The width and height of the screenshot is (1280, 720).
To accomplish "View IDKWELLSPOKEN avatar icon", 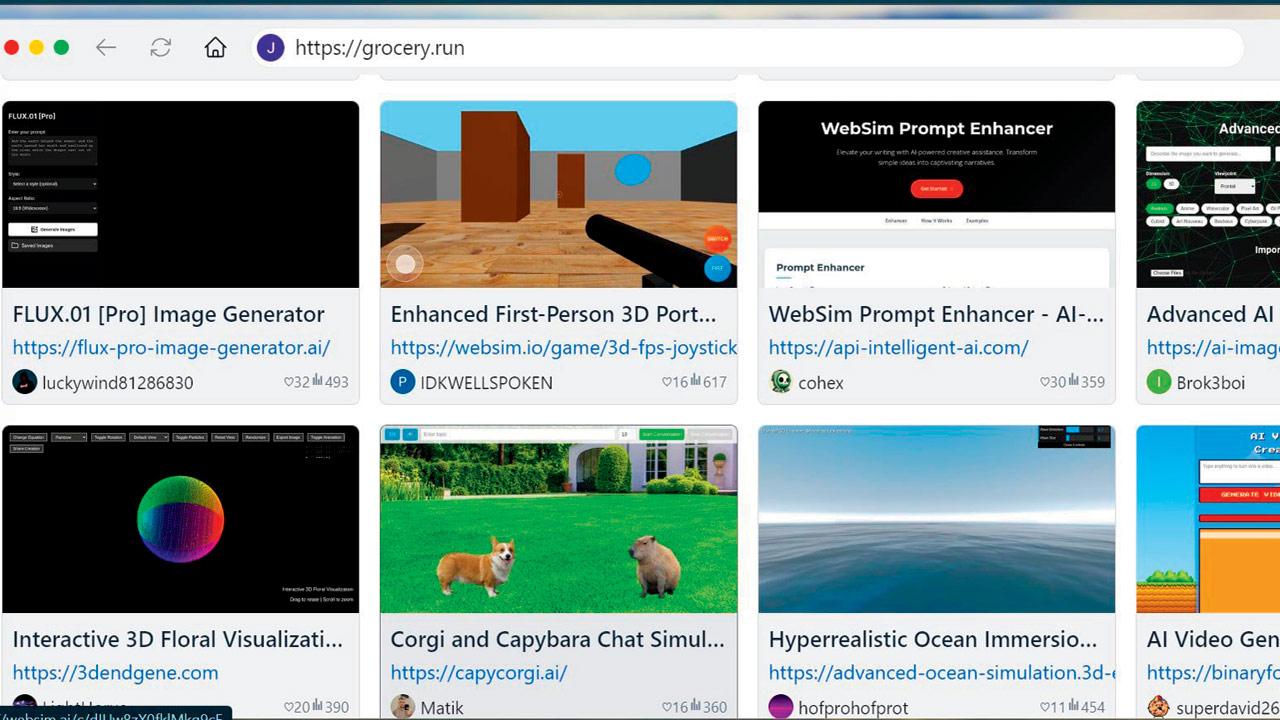I will click(x=403, y=382).
